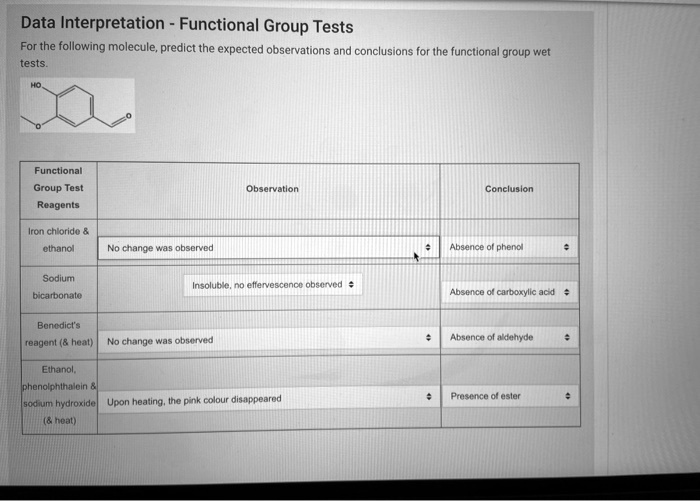This screenshot has height=501, width=700.
Task: Click the arrow icon on the 'pink colour' dropdown
Action: pos(429,396)
